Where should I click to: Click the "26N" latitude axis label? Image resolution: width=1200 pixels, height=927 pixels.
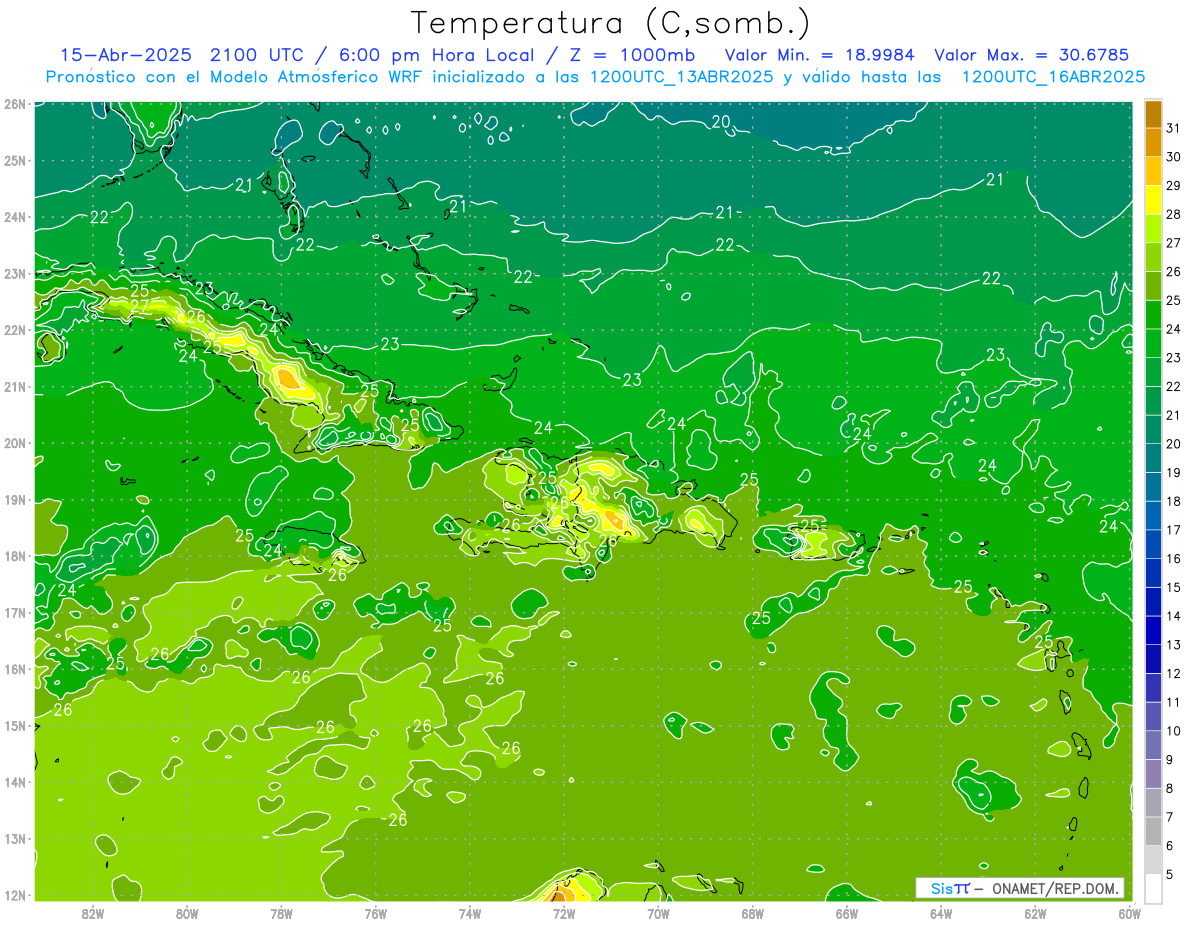click(15, 103)
